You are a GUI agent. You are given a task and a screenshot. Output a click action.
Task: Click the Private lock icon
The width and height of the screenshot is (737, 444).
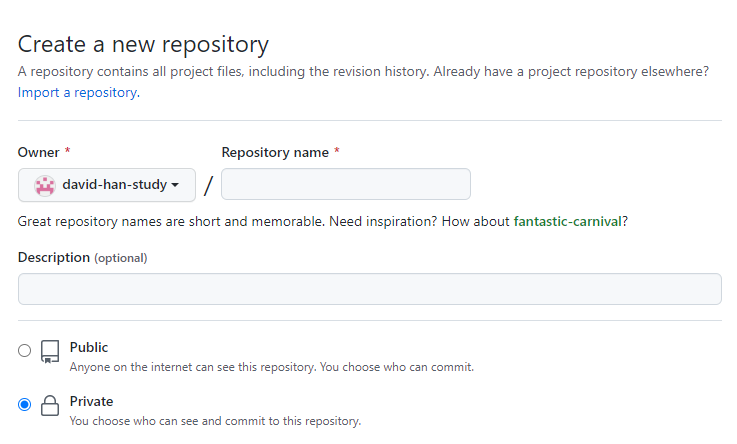(x=50, y=405)
